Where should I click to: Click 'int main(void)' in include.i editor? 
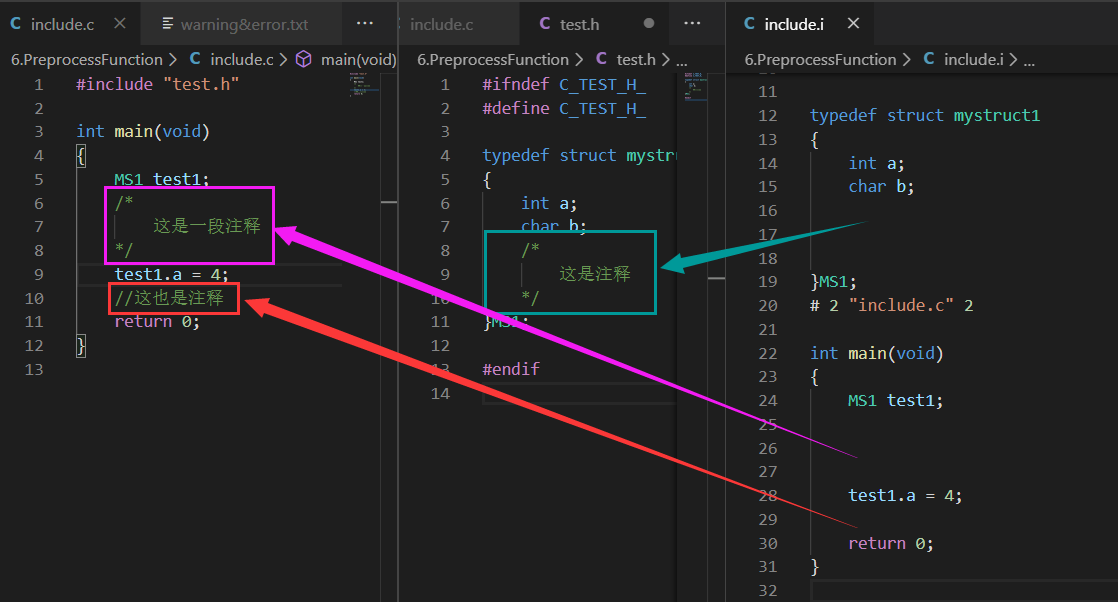876,353
